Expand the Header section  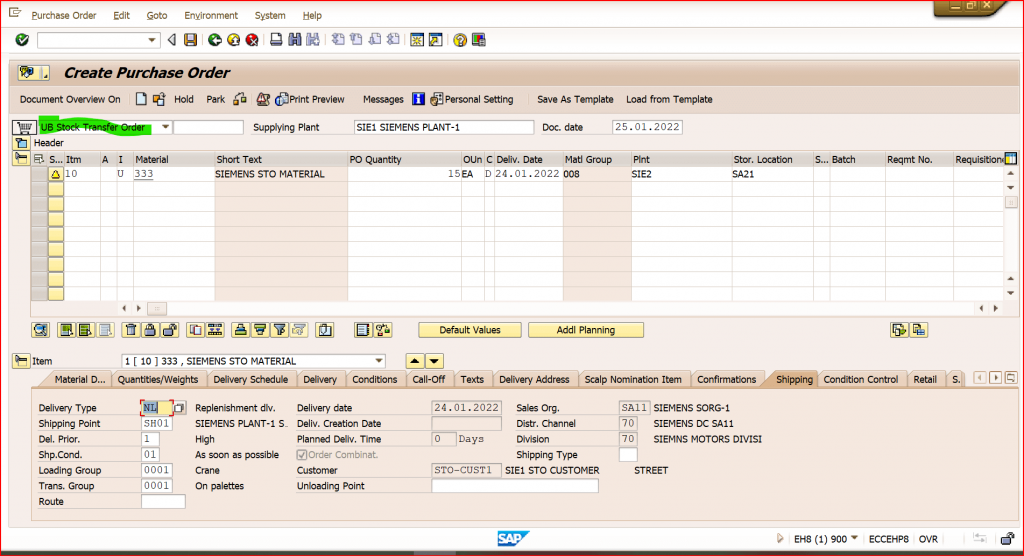[22, 142]
